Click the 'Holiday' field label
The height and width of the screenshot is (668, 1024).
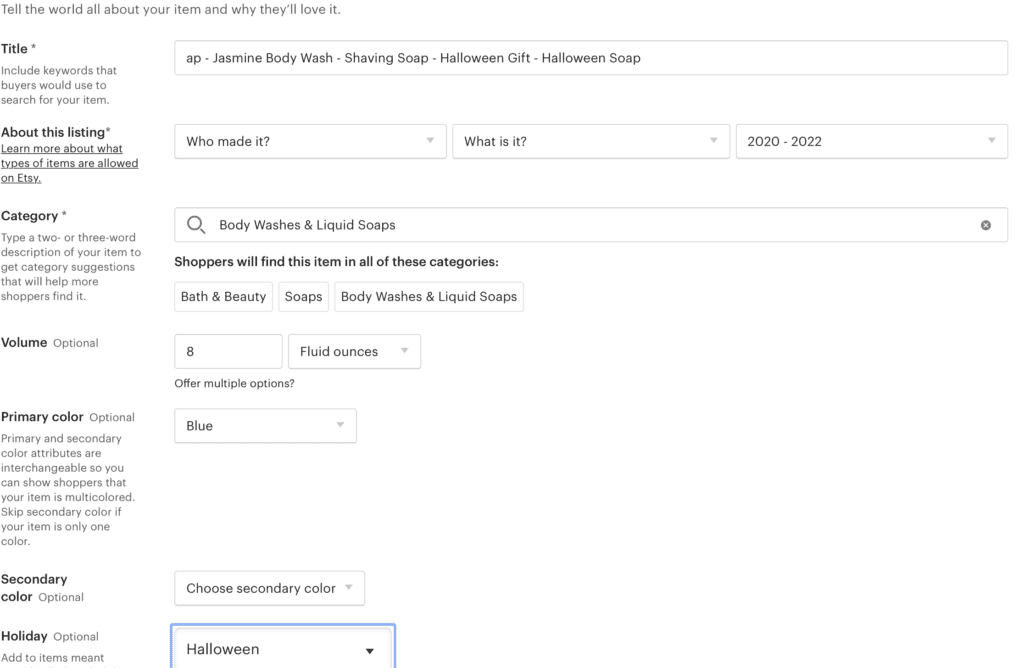24,637
